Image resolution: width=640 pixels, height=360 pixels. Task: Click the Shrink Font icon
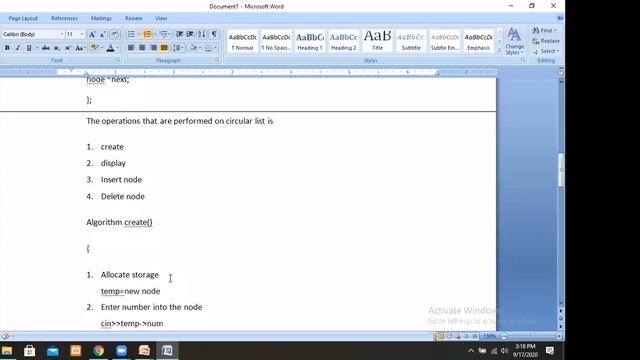103,34
